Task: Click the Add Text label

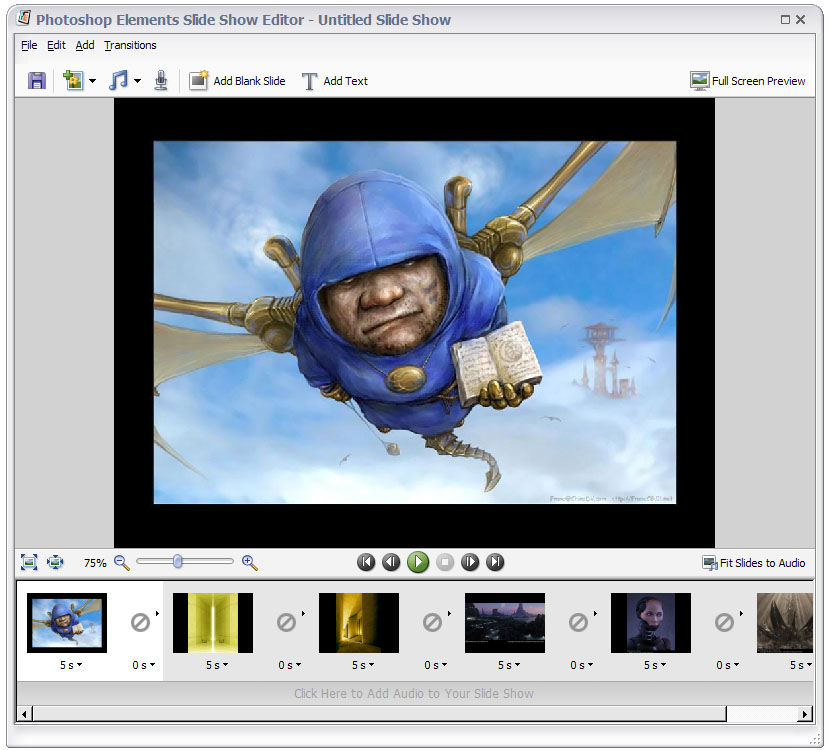Action: point(345,81)
